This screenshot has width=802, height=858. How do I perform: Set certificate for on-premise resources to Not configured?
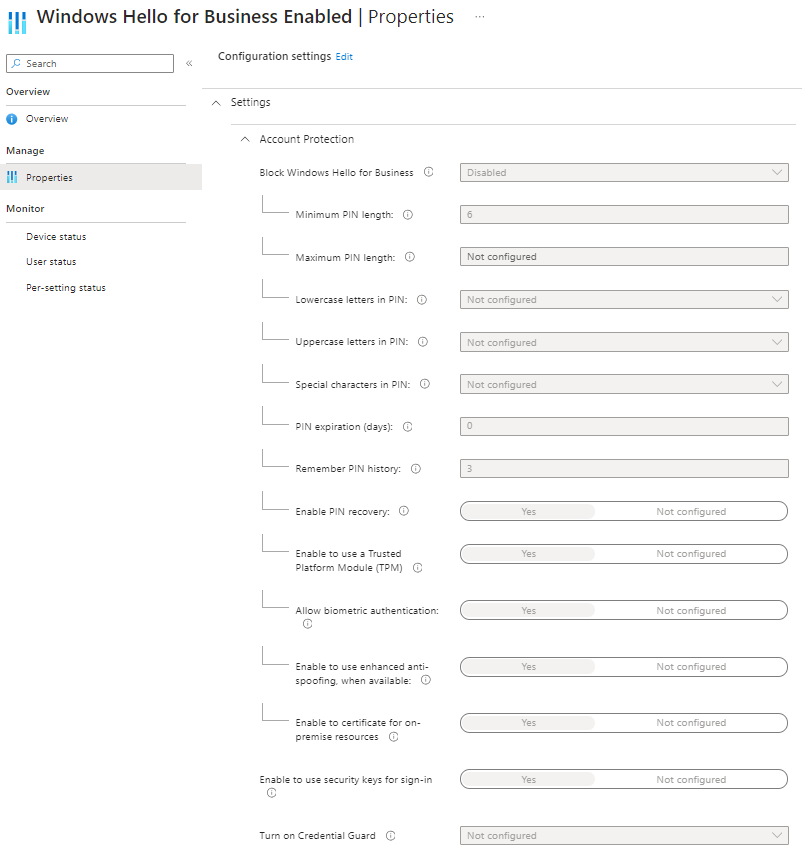[691, 723]
